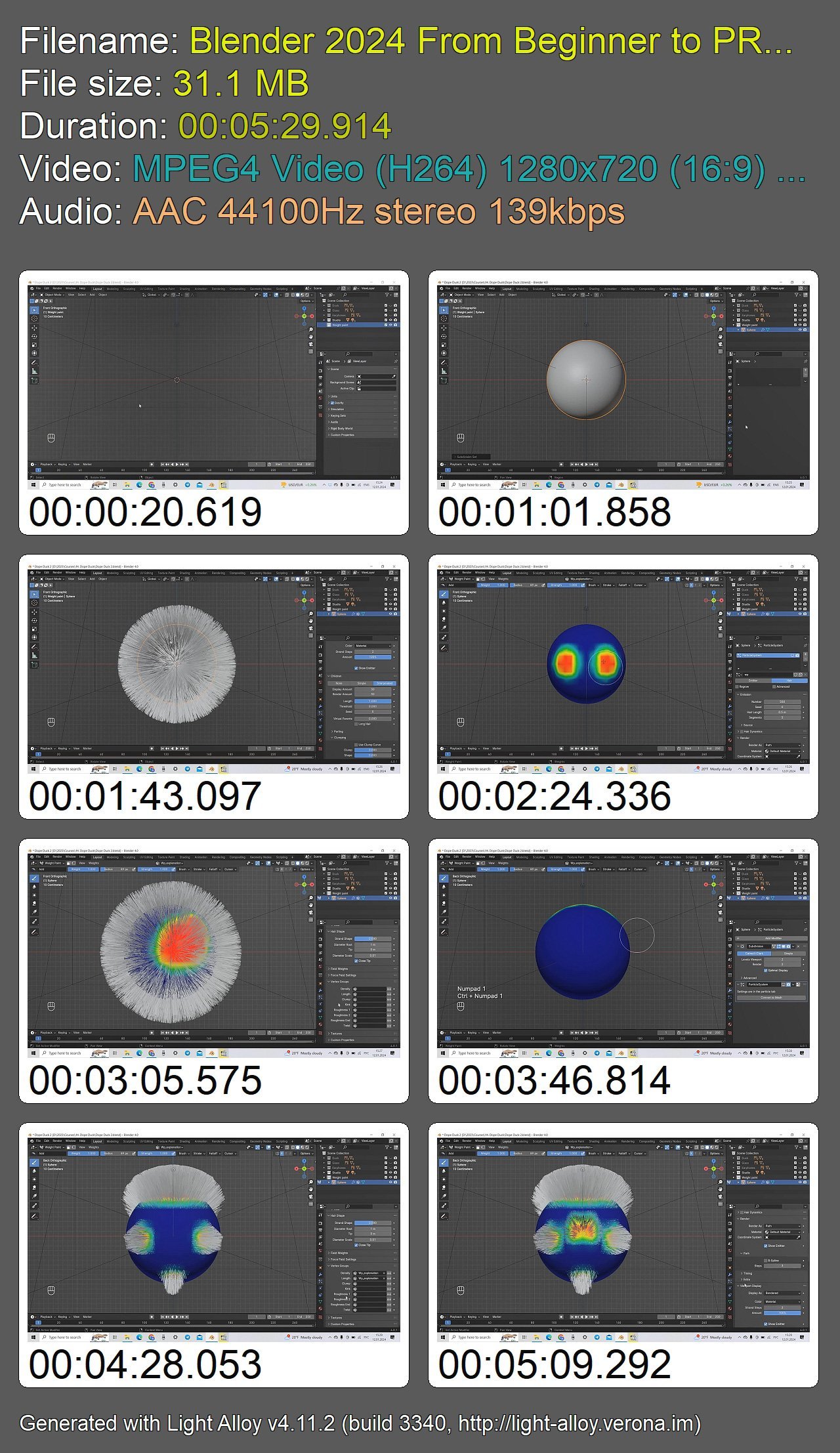Open the Falloff dropdown in 00:02:24 frame

pyautogui.click(x=624, y=585)
